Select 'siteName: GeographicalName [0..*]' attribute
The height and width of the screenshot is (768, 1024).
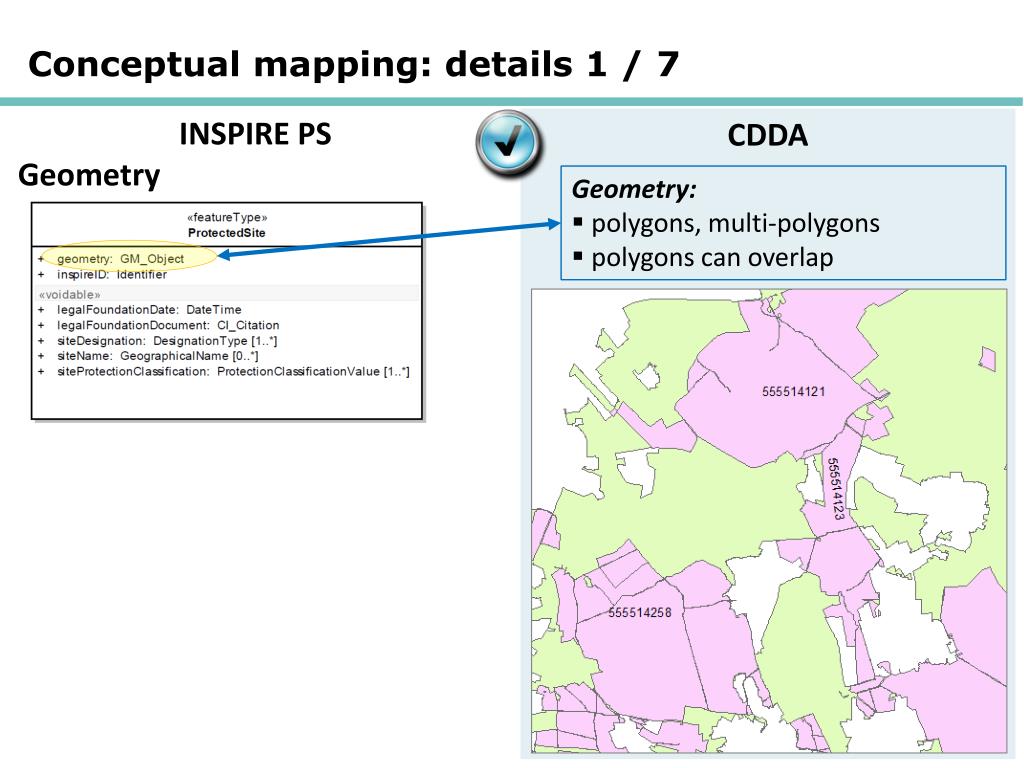click(x=157, y=356)
